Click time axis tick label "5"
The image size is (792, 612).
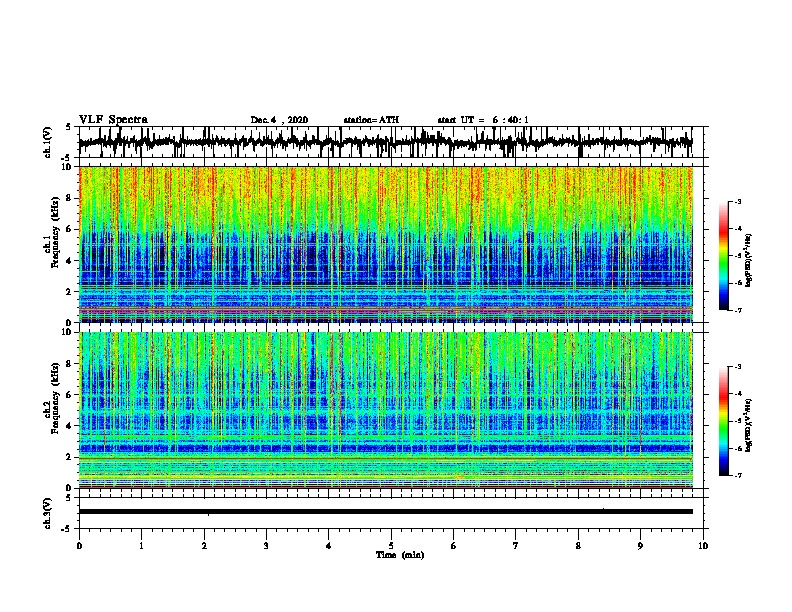391,546
